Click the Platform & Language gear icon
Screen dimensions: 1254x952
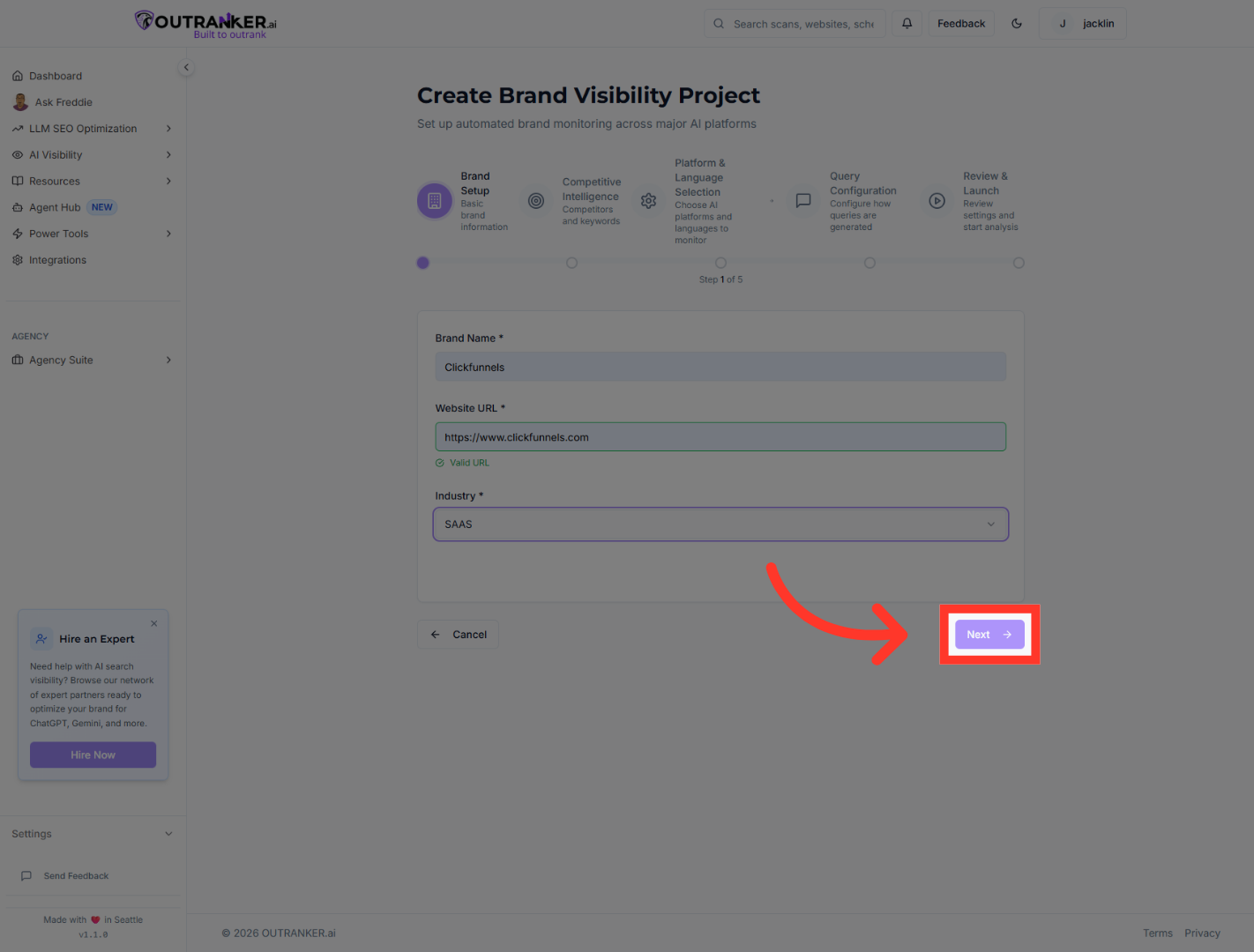648,201
